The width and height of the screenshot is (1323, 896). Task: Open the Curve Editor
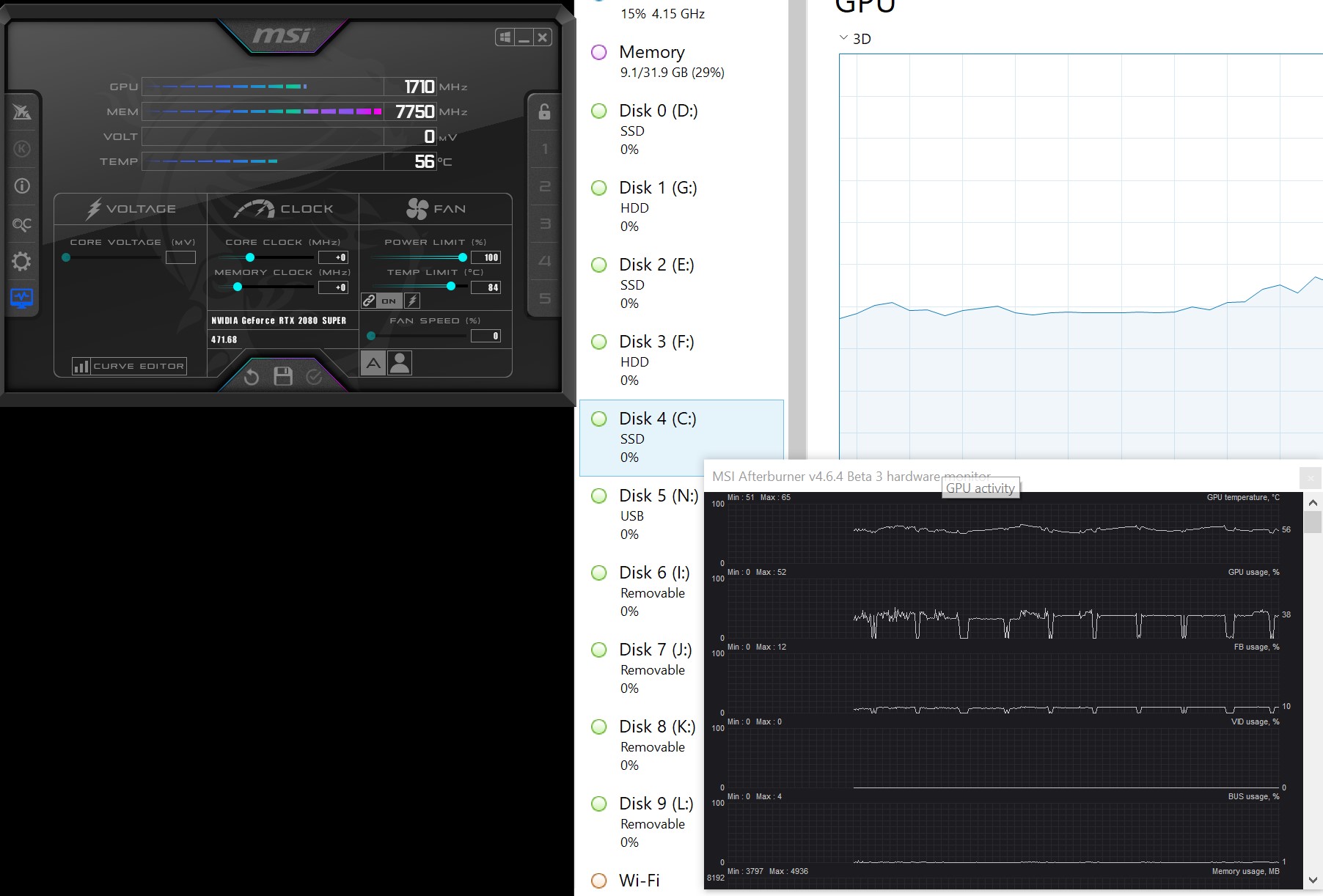click(129, 365)
